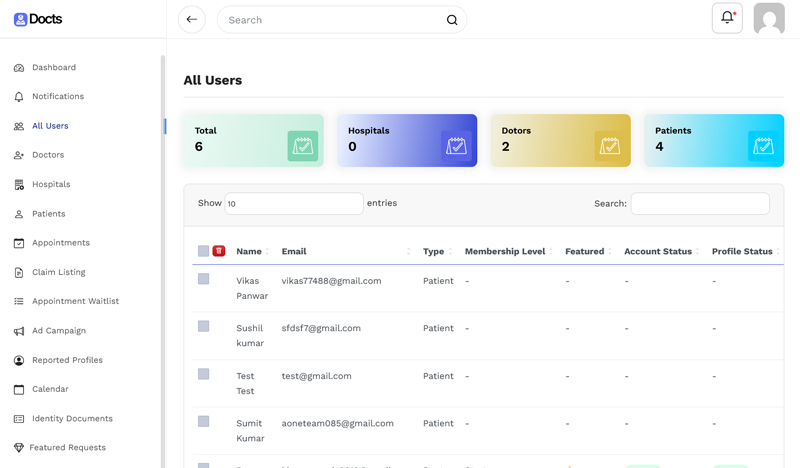Go back using the arrow button

click(192, 19)
